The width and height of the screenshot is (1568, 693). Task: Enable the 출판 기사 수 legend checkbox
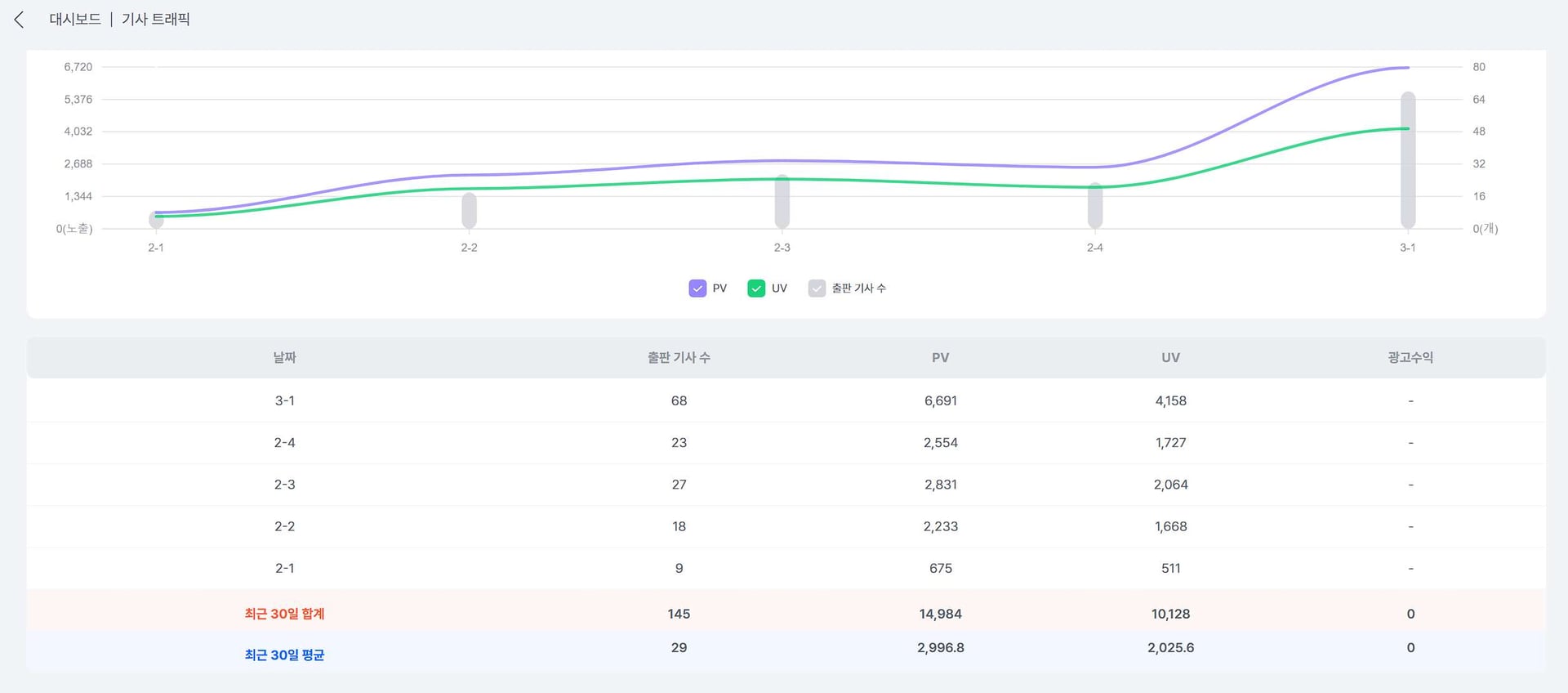coord(817,288)
